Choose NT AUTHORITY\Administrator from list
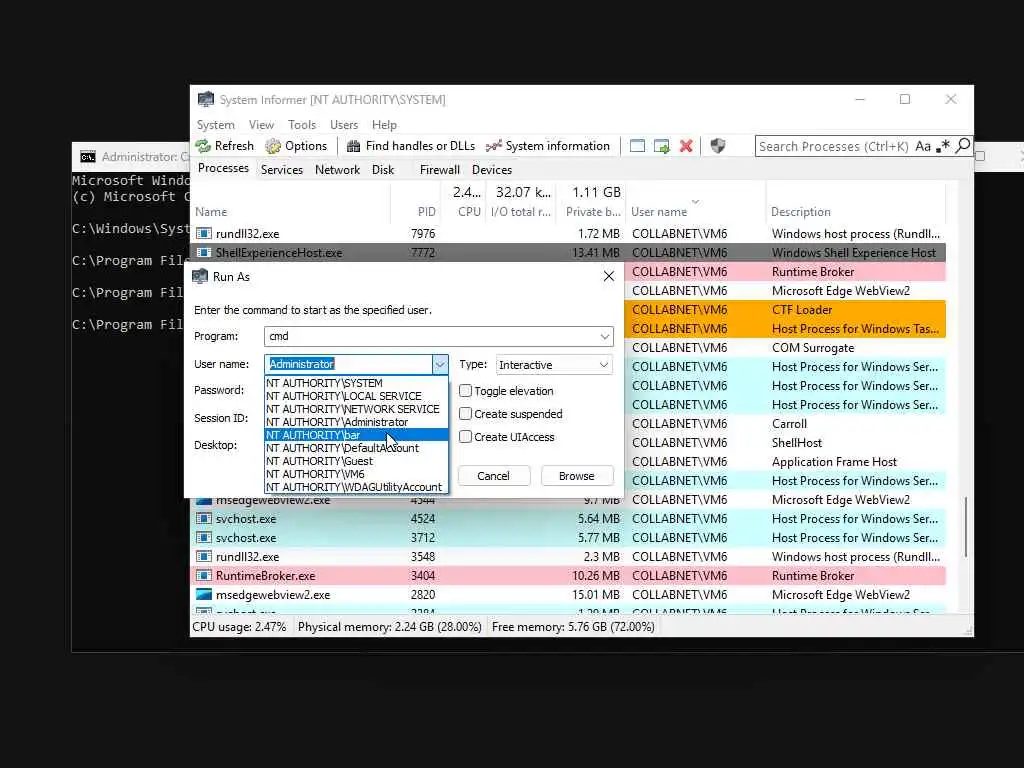 pyautogui.click(x=357, y=423)
